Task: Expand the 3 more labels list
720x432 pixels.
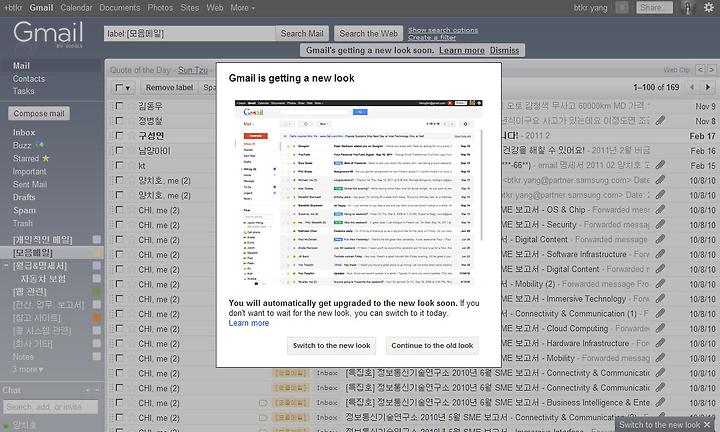Action: [x=28, y=370]
